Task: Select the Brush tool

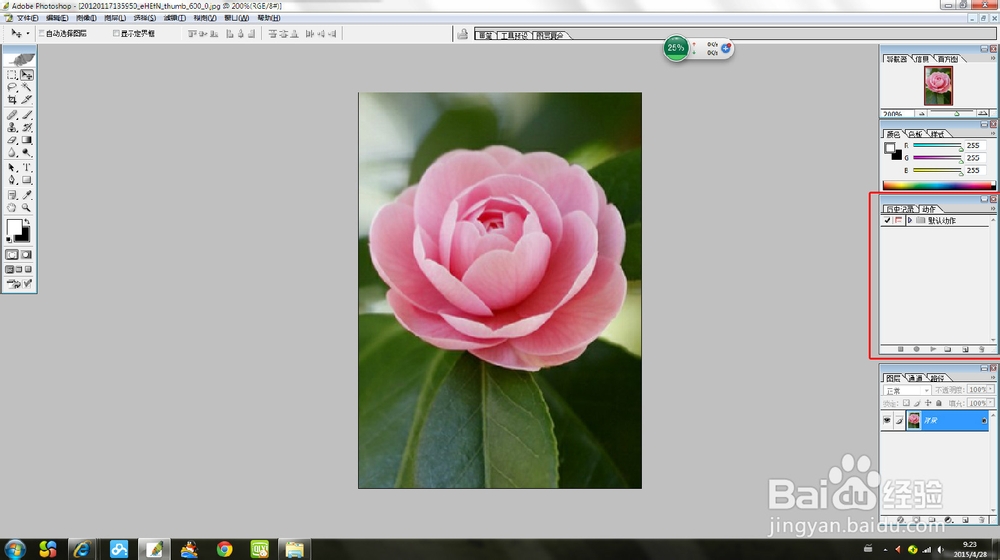Action: coord(27,115)
